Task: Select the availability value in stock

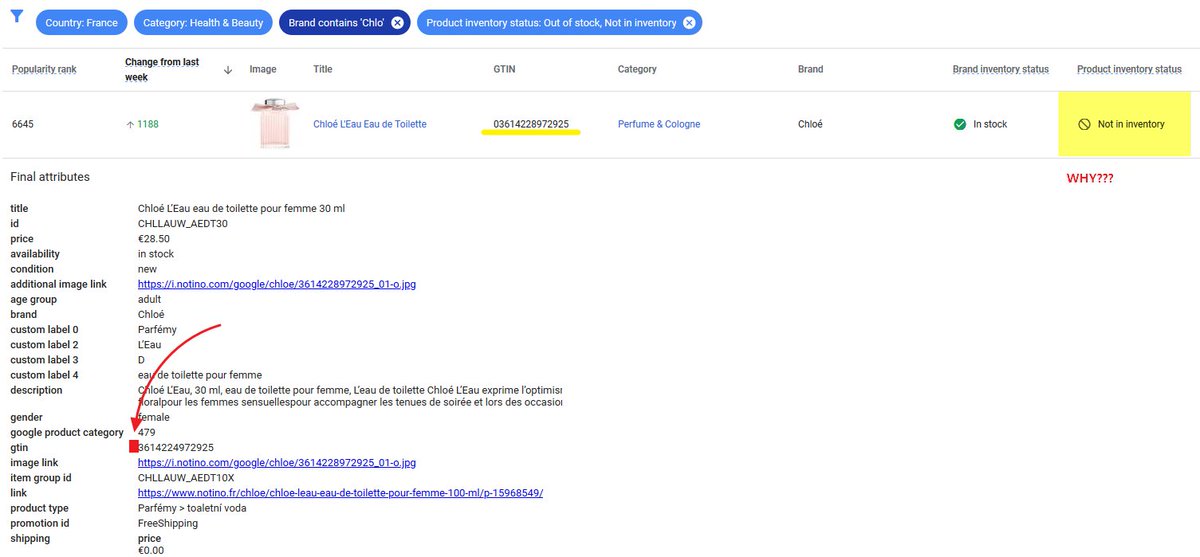Action: tap(156, 254)
